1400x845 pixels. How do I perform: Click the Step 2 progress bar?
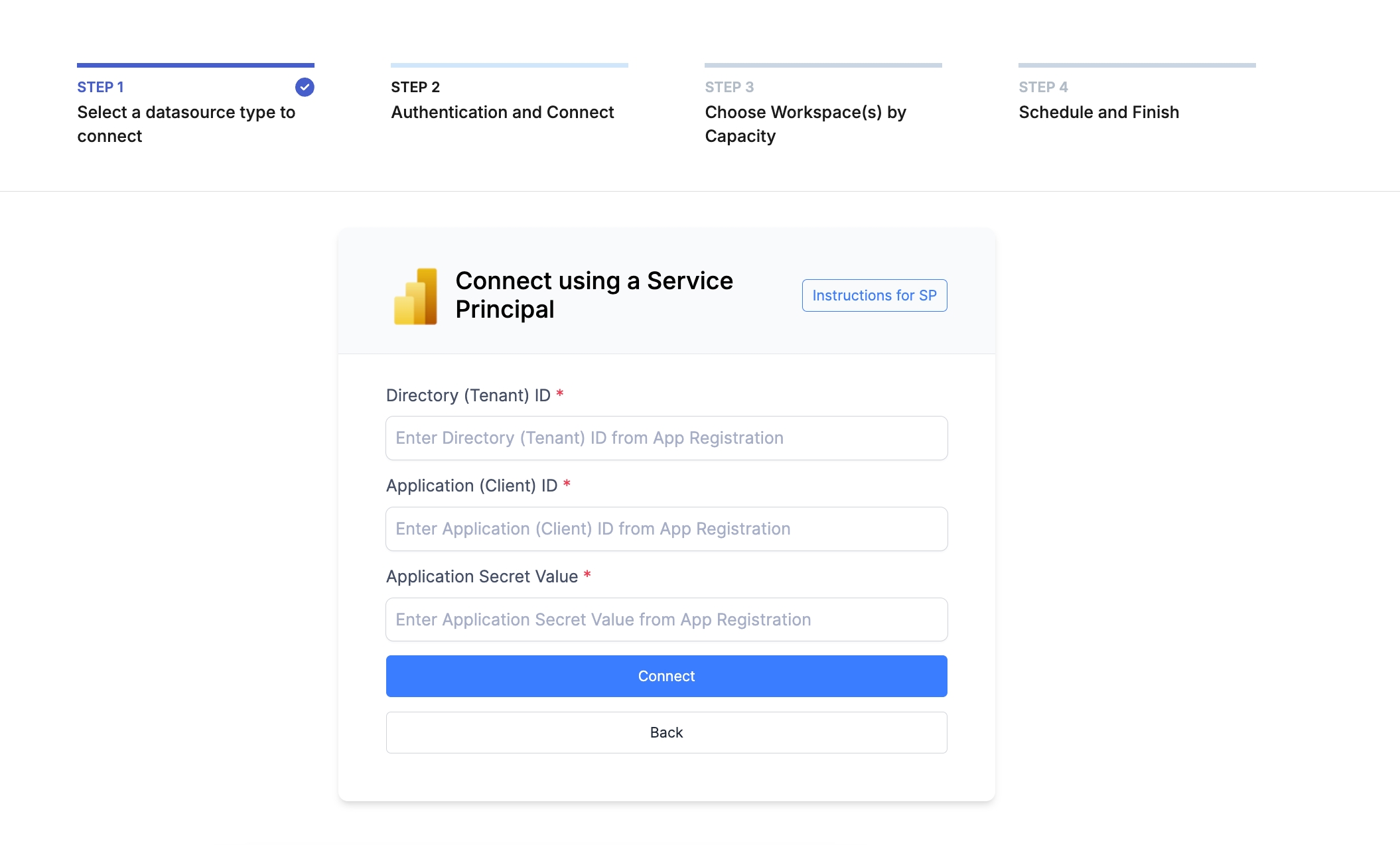(x=509, y=65)
